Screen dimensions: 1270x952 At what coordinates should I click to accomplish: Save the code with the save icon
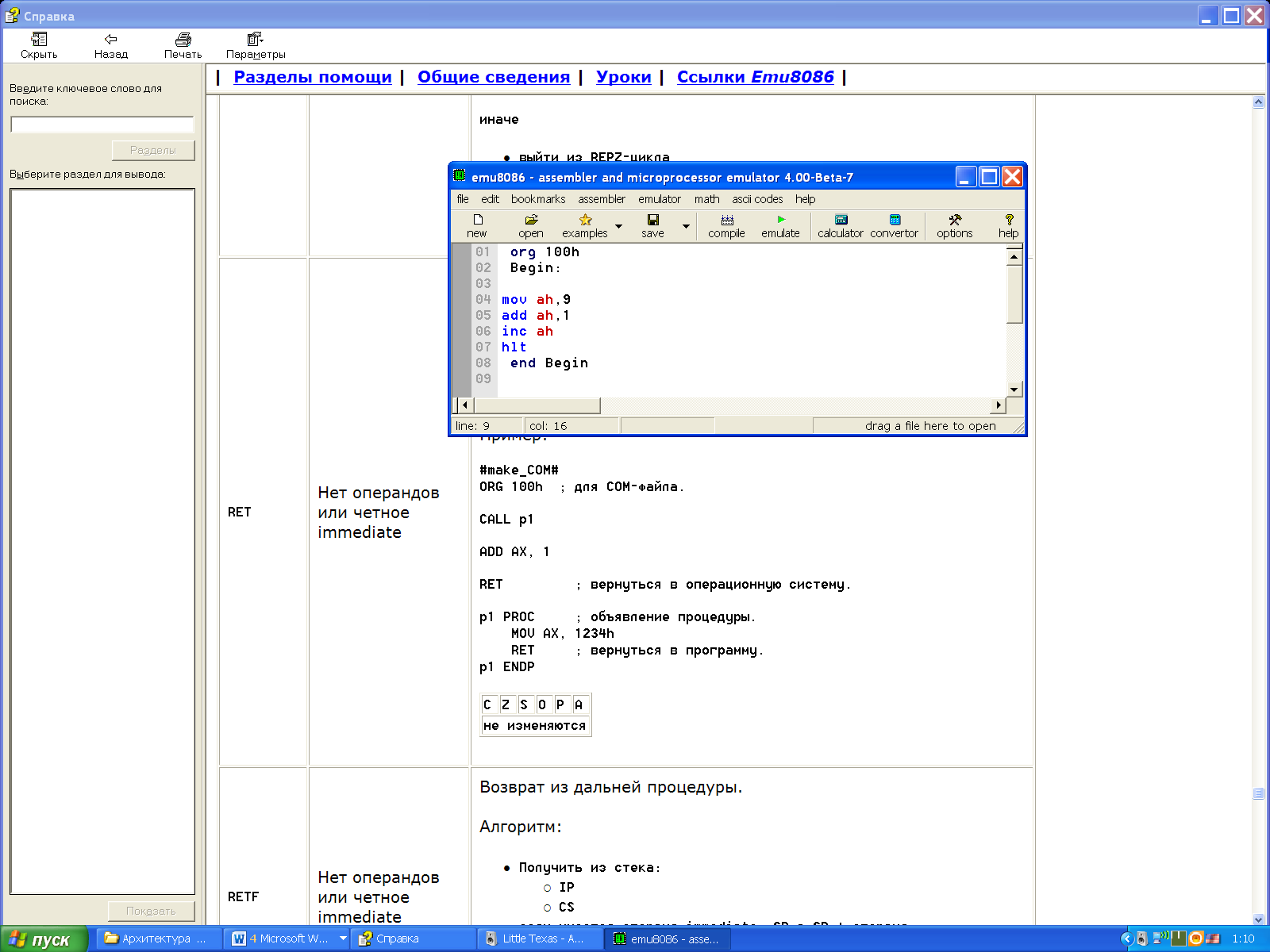[652, 225]
